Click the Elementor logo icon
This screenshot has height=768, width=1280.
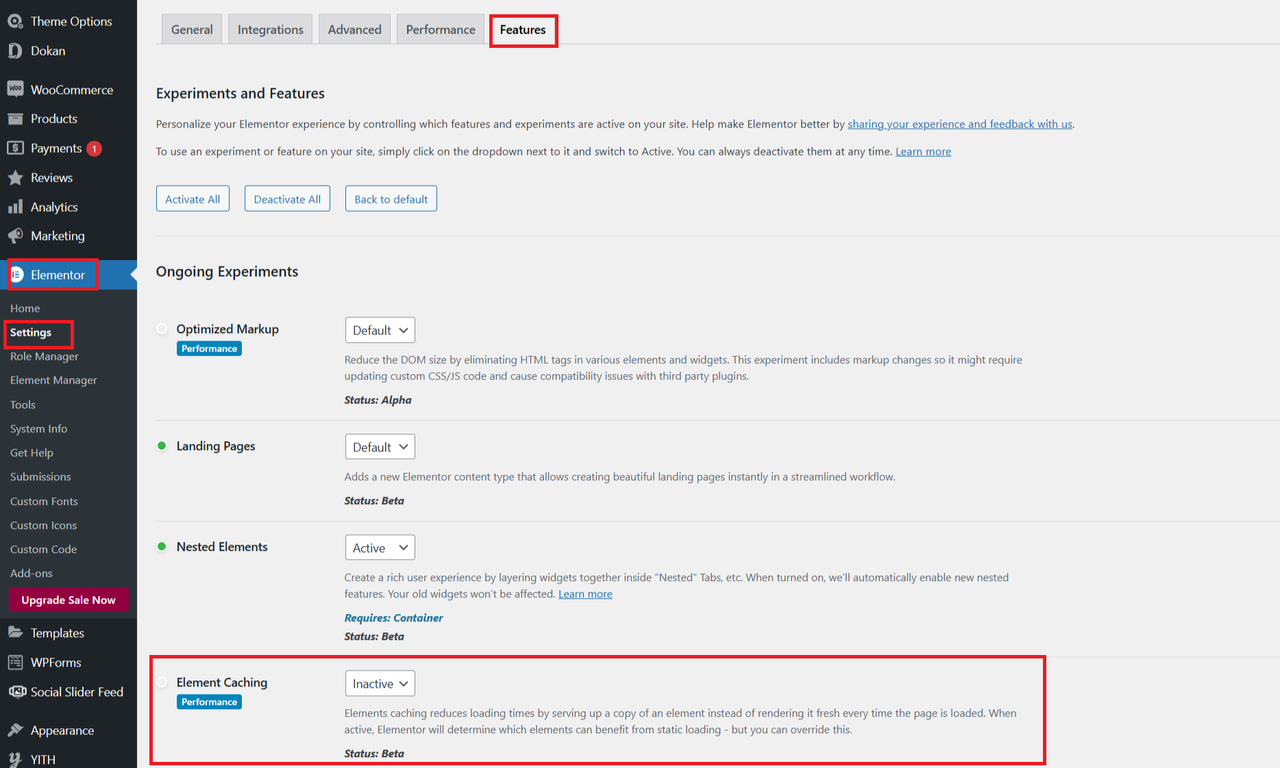(x=17, y=275)
